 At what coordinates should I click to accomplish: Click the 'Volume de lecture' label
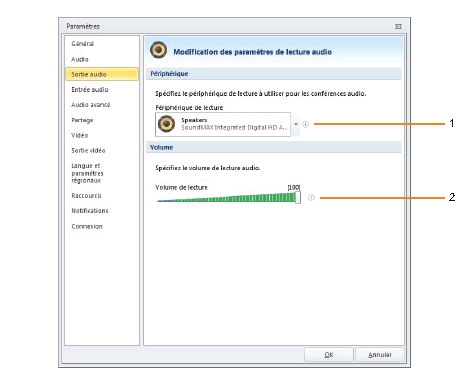point(181,187)
